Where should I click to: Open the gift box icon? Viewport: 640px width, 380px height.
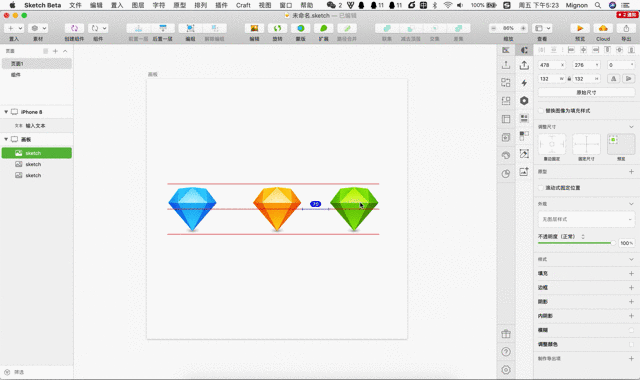point(506,334)
